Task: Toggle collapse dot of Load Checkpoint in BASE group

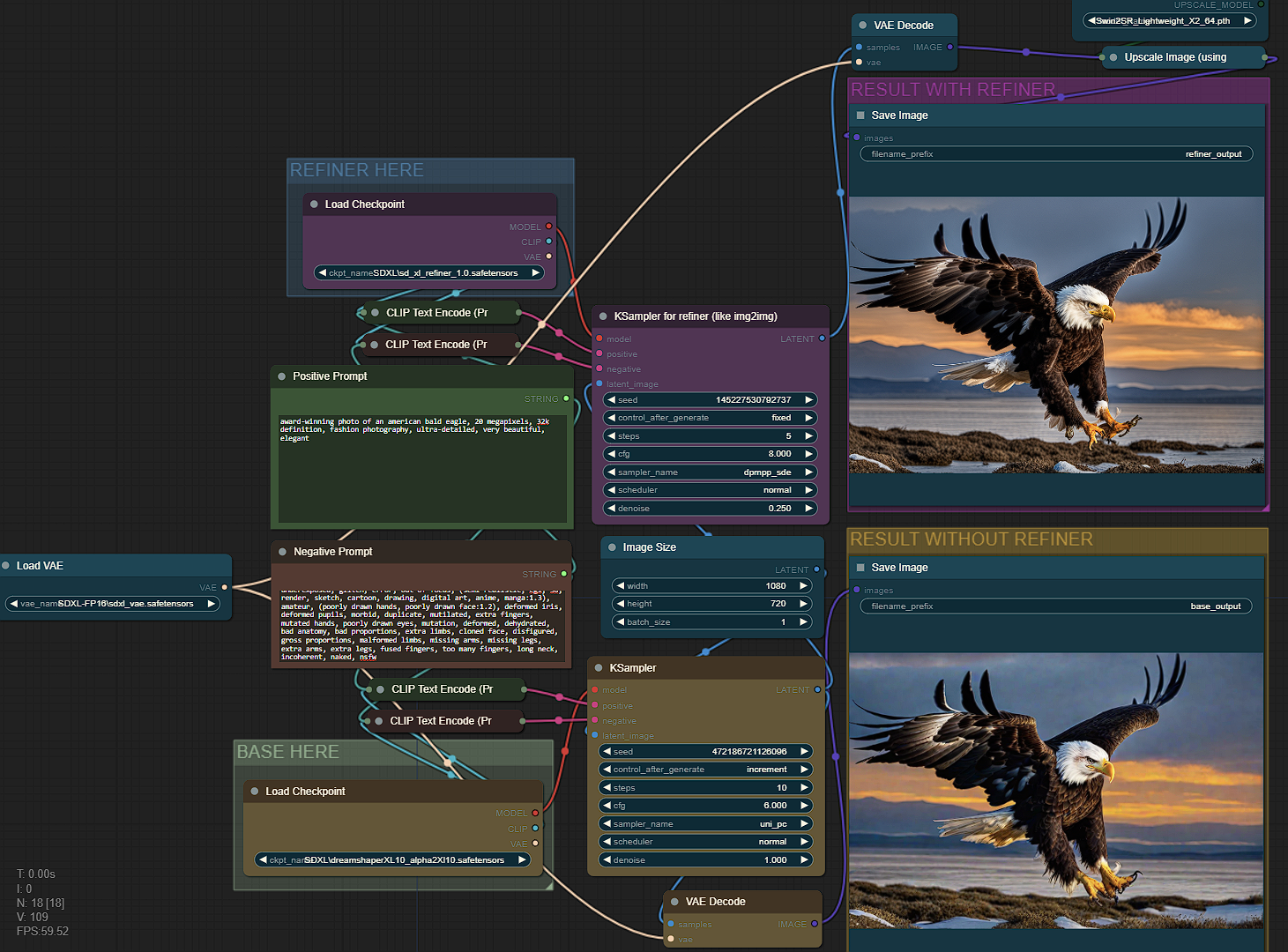Action: pyautogui.click(x=255, y=792)
